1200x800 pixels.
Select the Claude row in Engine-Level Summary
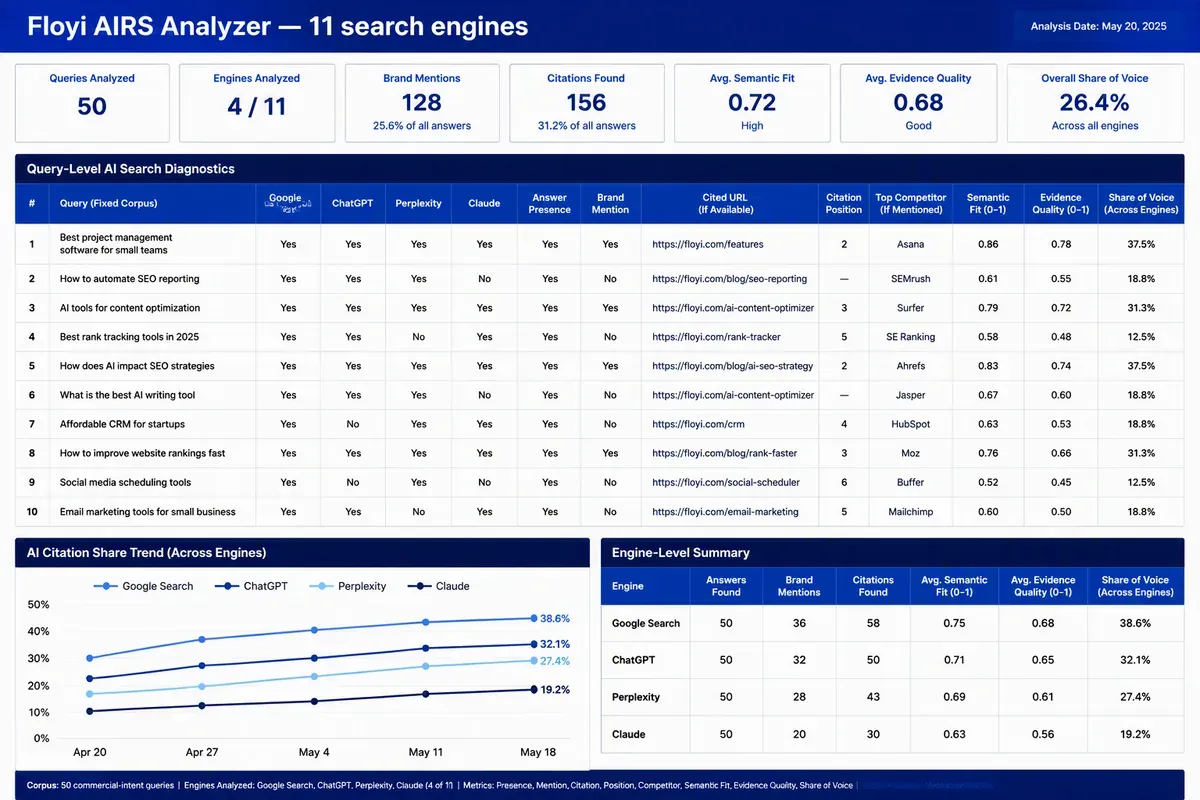click(892, 734)
